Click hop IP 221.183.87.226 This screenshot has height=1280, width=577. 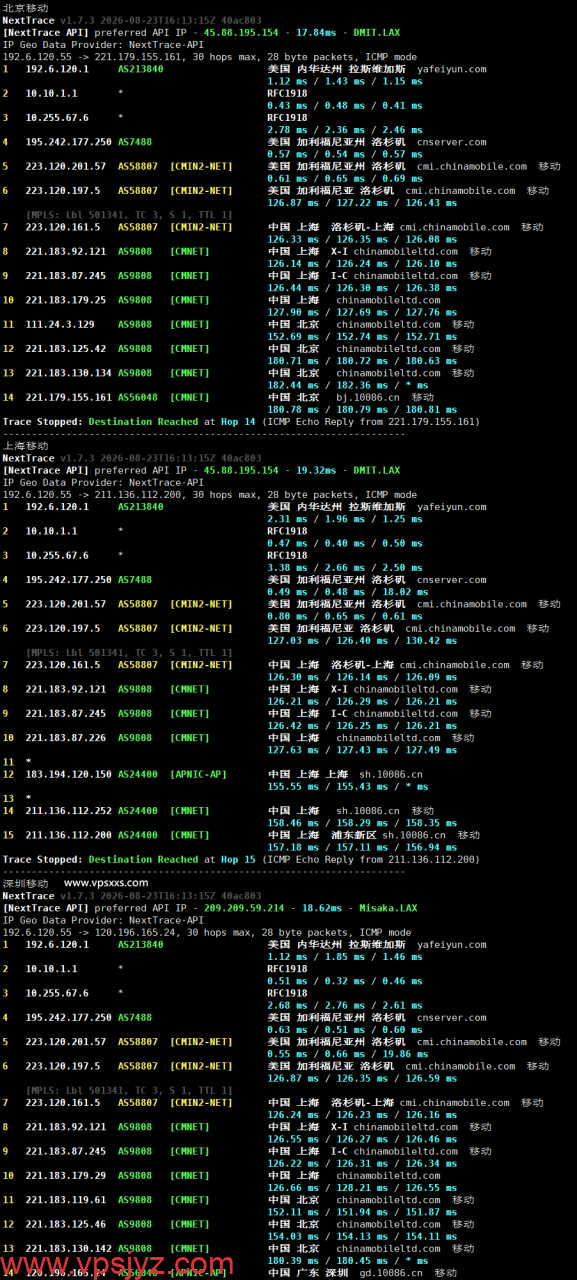(65, 738)
